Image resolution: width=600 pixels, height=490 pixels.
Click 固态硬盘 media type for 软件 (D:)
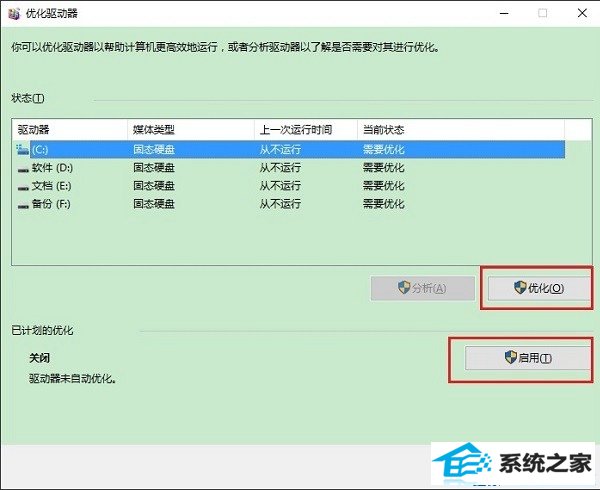click(x=154, y=168)
